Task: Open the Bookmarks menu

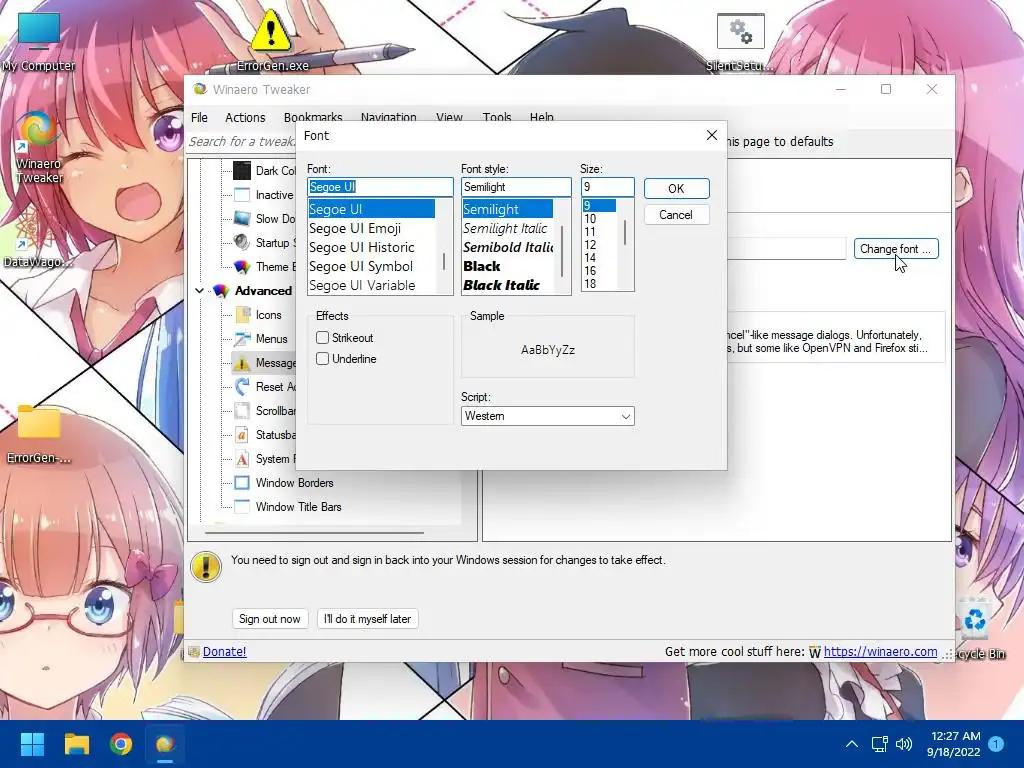Action: (x=313, y=117)
